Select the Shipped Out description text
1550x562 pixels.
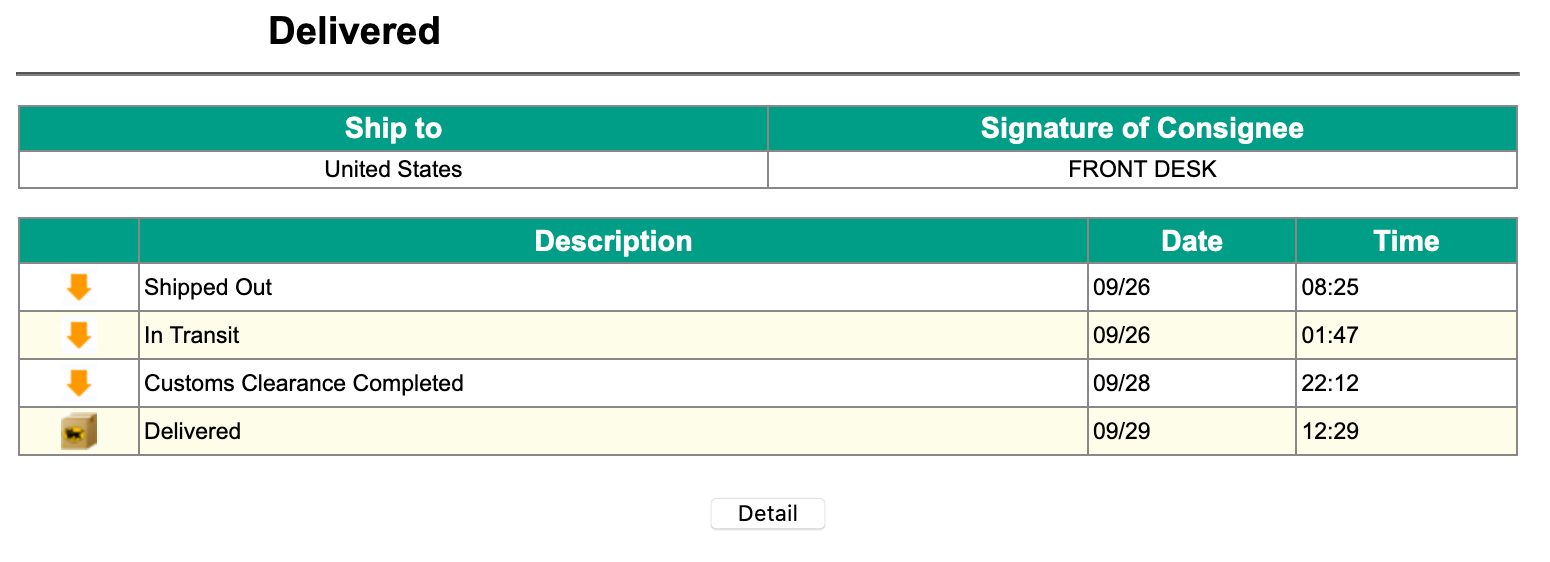pyautogui.click(x=208, y=287)
